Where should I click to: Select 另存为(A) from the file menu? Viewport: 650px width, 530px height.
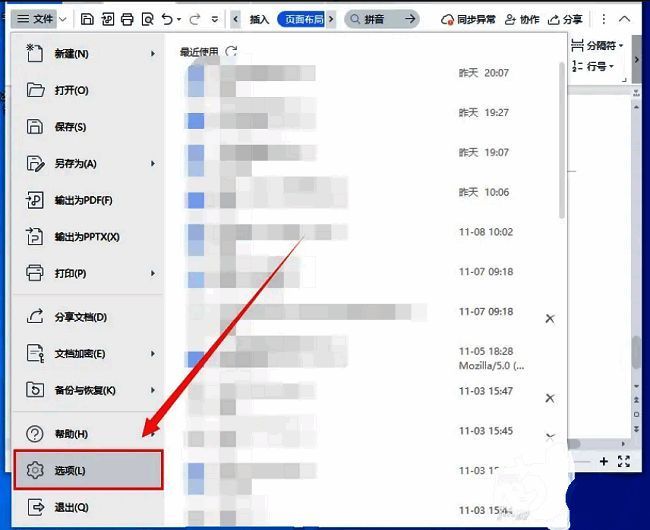click(x=88, y=163)
